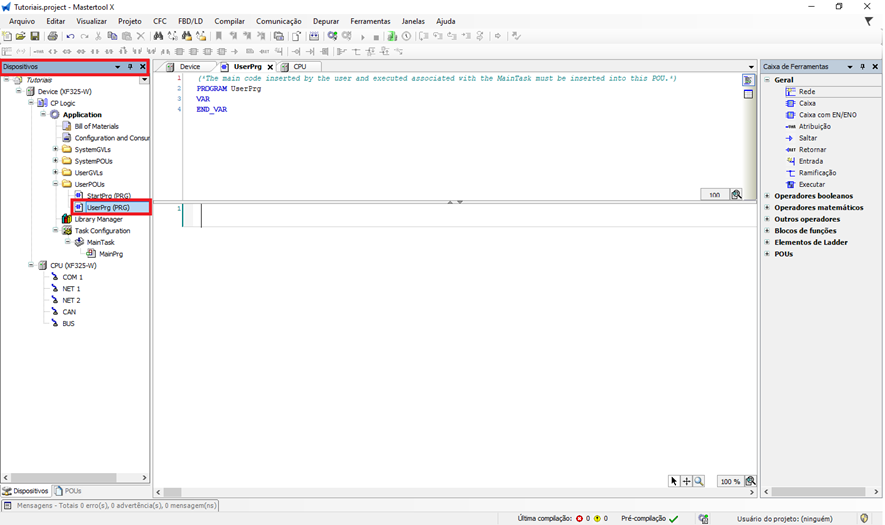Screen dimensions: 885x525
Task: Switch declaration editor to textual view
Action: coord(748,80)
